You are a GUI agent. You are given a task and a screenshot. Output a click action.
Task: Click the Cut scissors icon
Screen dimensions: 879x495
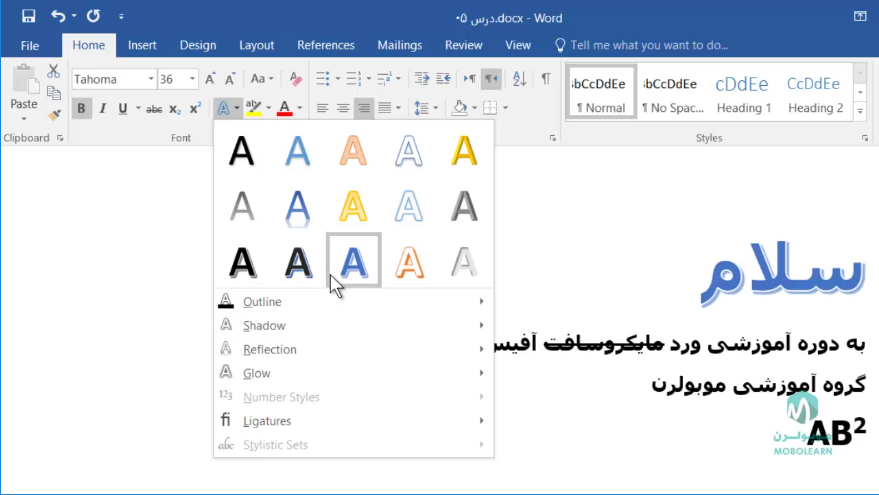(53, 71)
